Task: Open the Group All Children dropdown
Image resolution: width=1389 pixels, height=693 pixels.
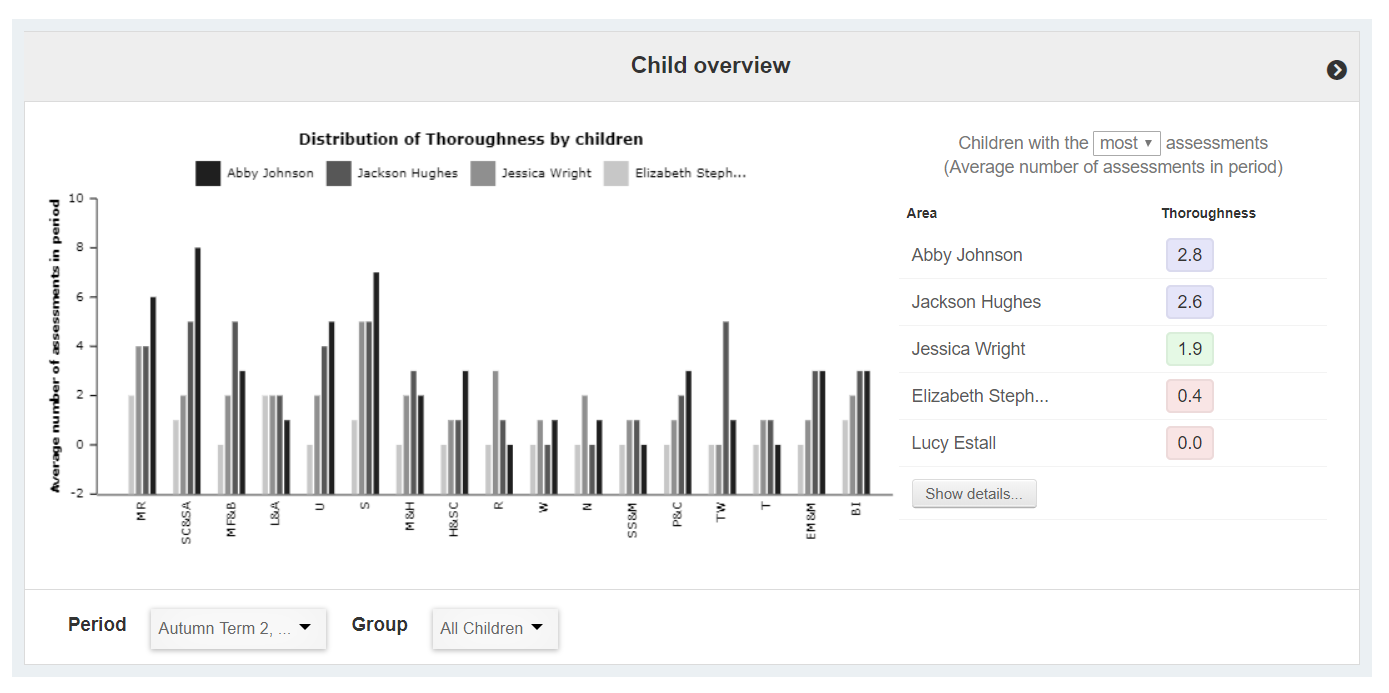Action: pos(494,628)
